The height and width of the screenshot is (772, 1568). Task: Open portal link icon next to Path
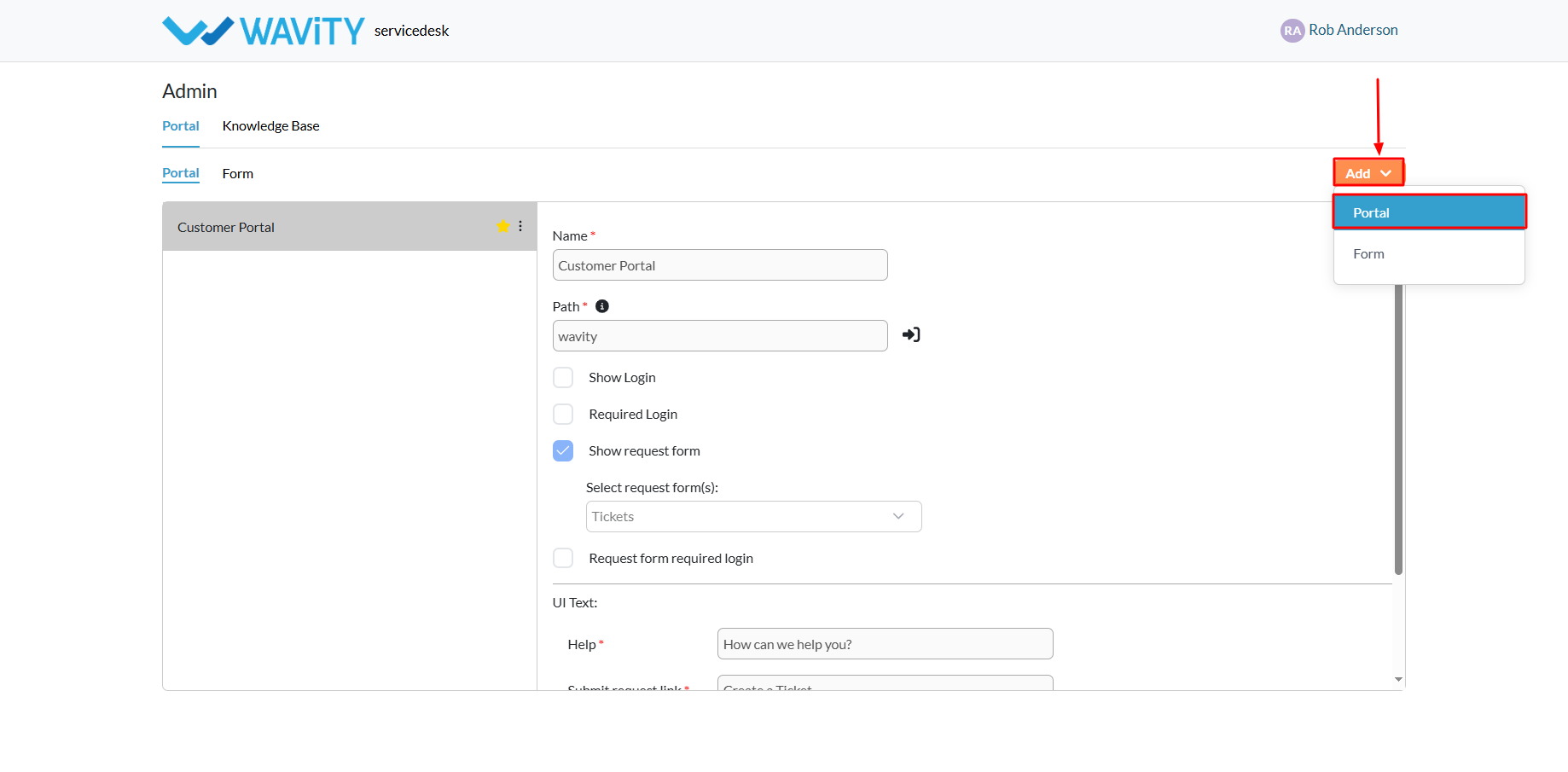coord(911,334)
